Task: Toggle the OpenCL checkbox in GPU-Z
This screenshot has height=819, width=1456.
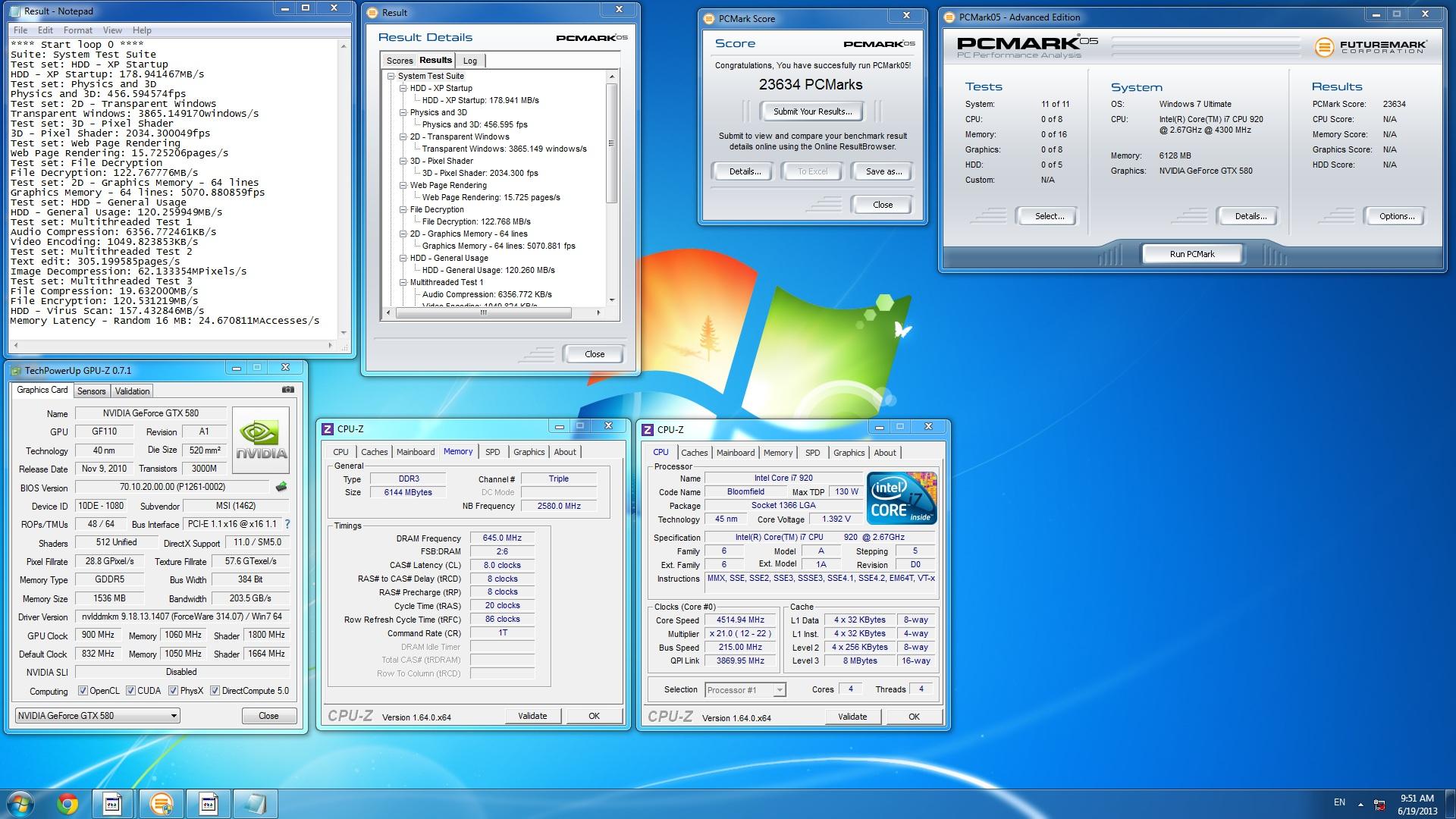Action: (x=83, y=691)
